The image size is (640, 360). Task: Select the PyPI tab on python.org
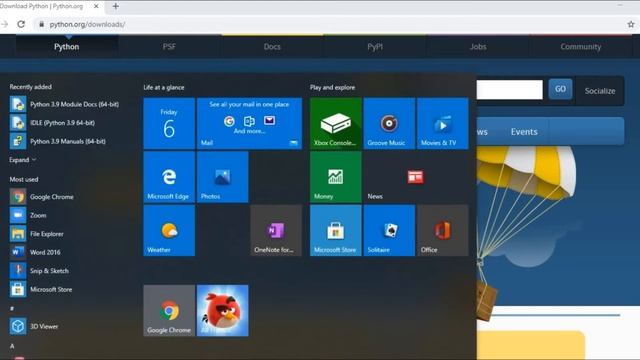click(375, 47)
